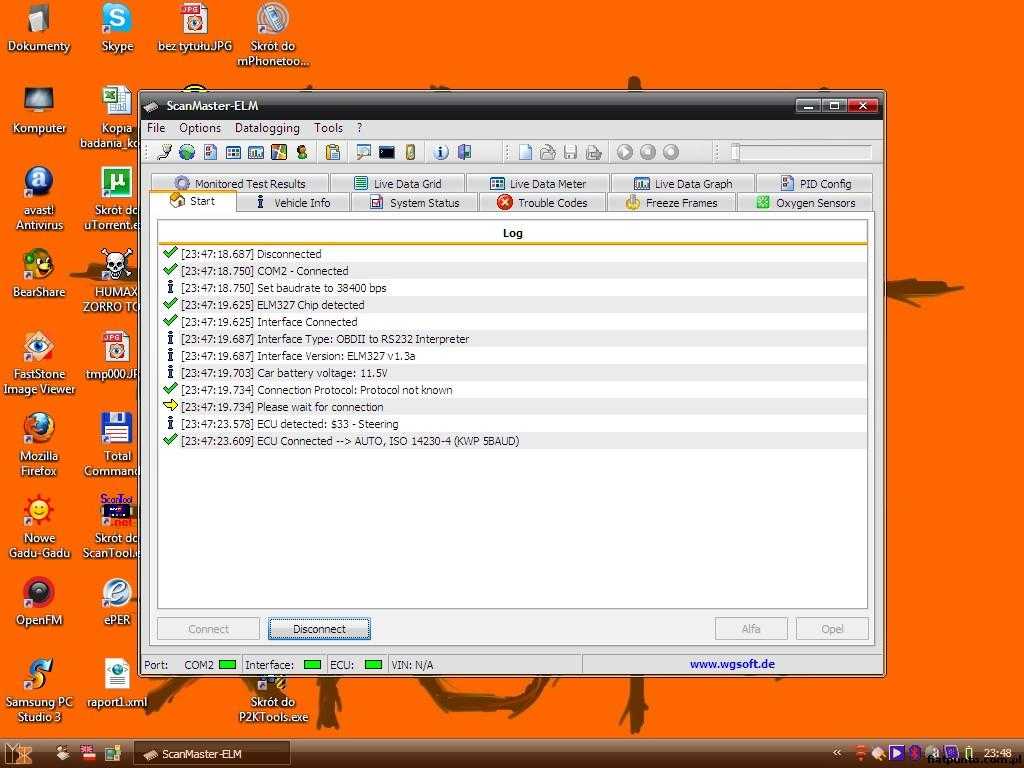Image resolution: width=1024 pixels, height=768 pixels.
Task: Switch to the Trouble Codes tab
Action: point(542,202)
